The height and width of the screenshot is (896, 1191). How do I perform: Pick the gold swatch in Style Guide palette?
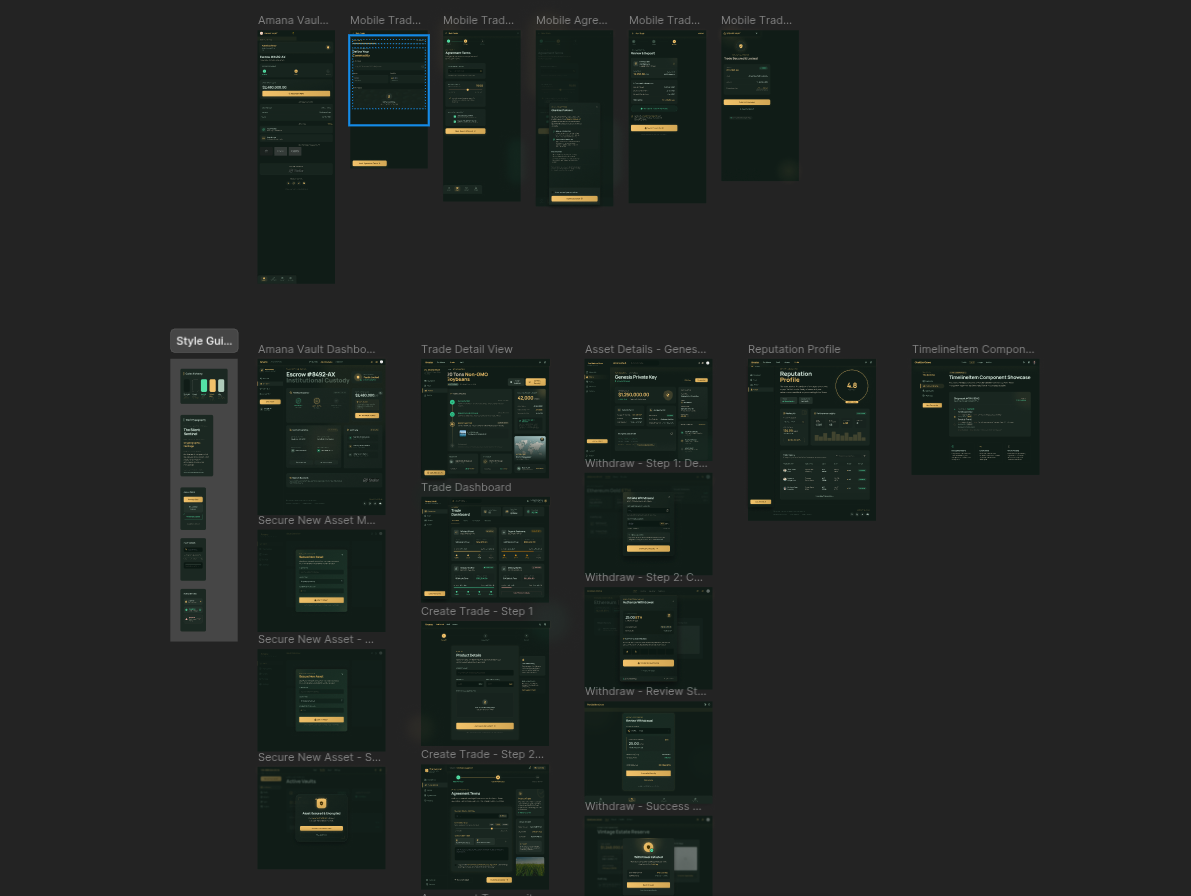pyautogui.click(x=213, y=386)
